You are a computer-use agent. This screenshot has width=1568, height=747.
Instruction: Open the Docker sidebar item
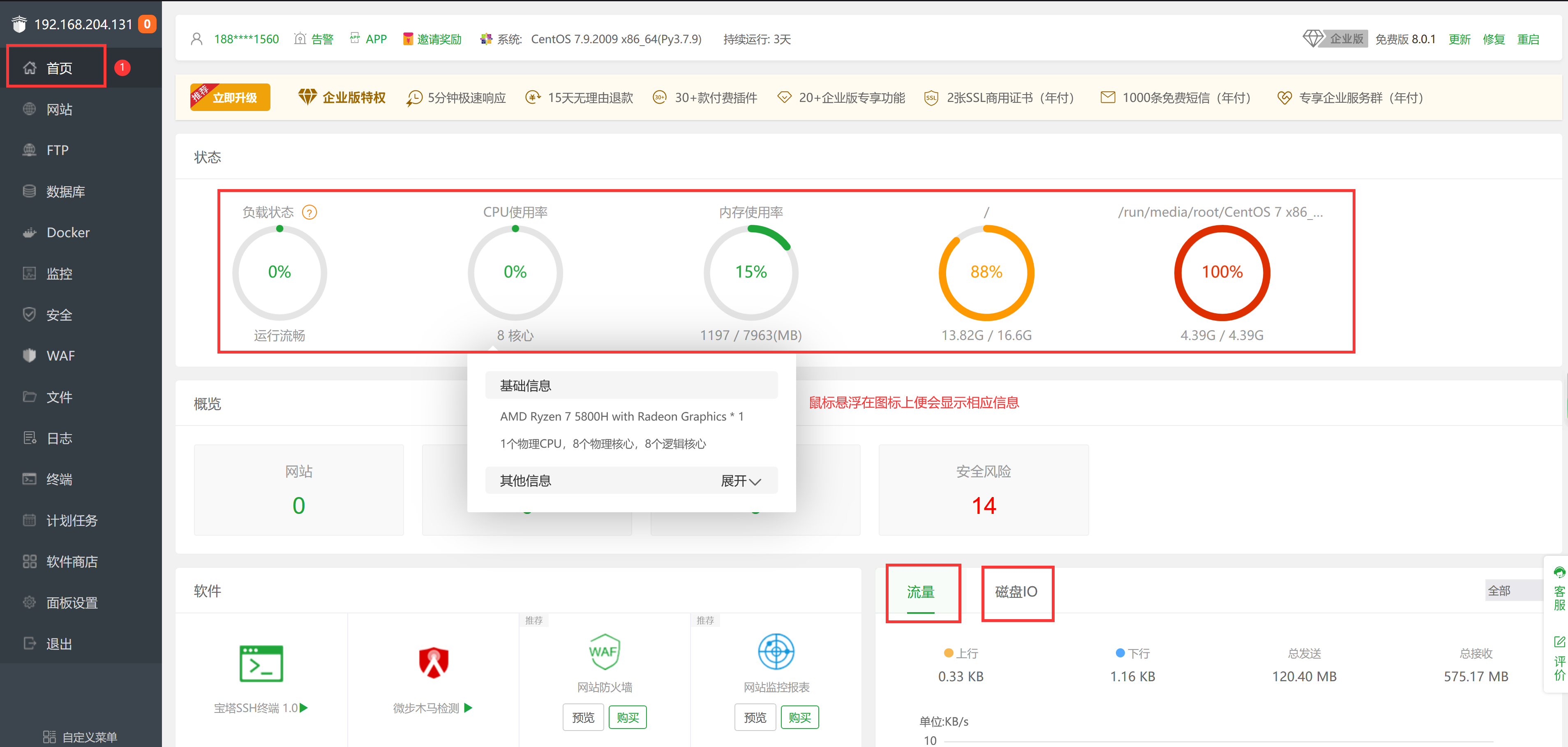[67, 233]
